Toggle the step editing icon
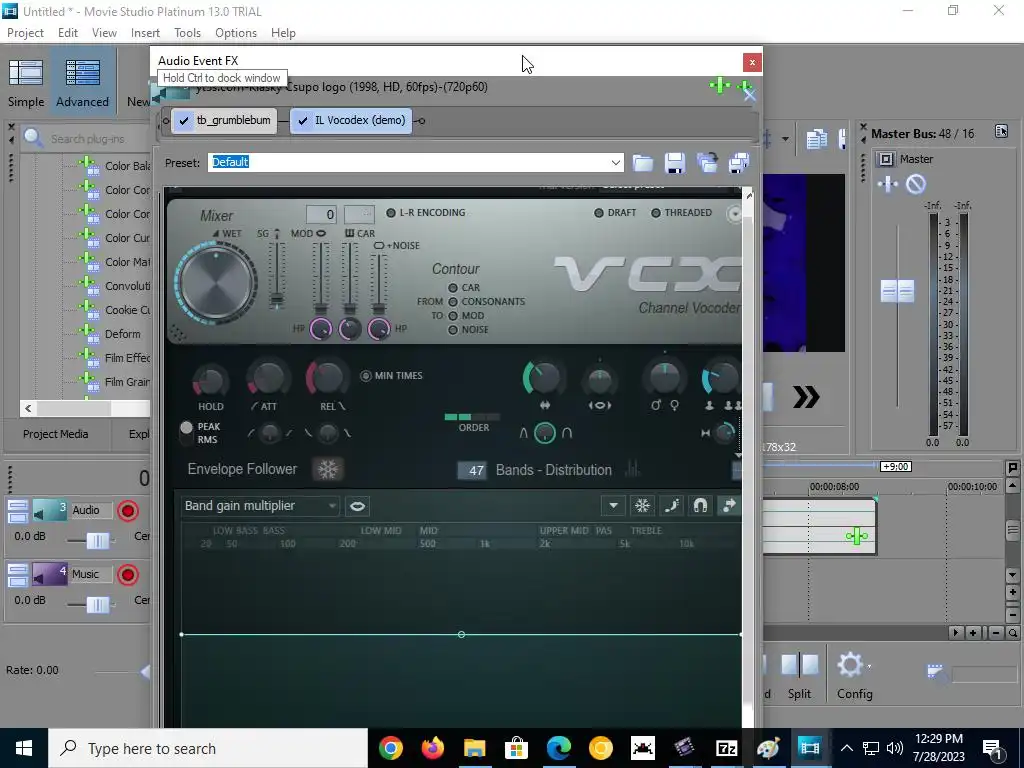 point(671,505)
